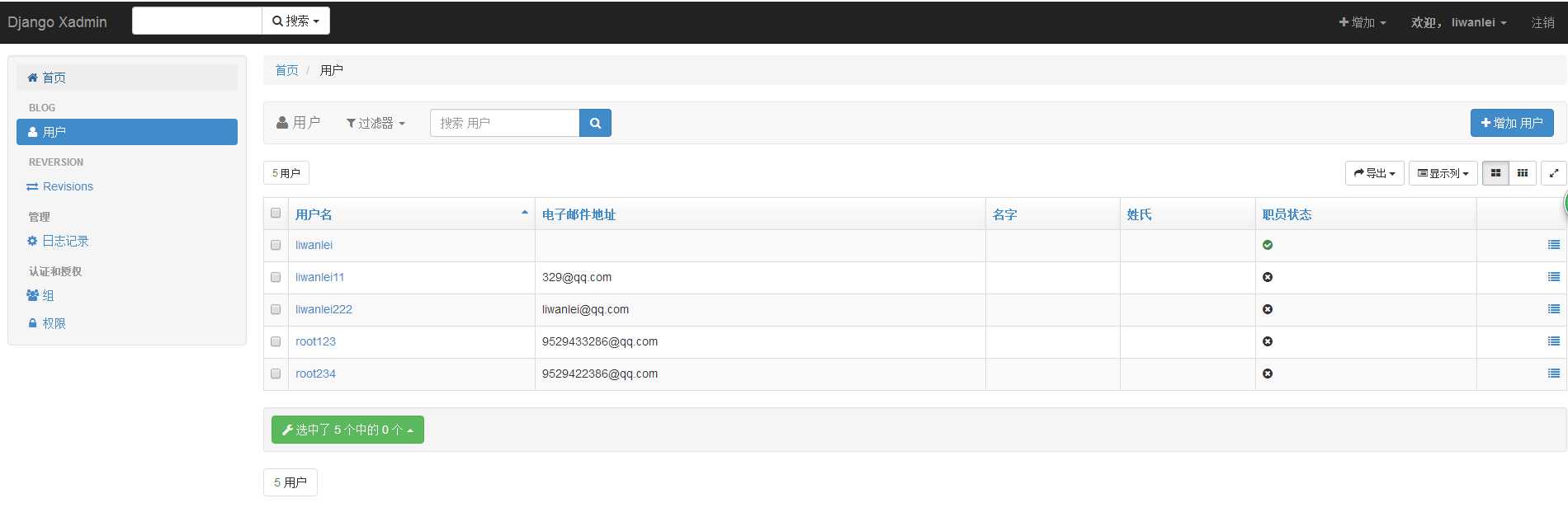This screenshot has width=1568, height=517.
Task: Open the top bar 搜索 dropdown
Action: pos(295,21)
